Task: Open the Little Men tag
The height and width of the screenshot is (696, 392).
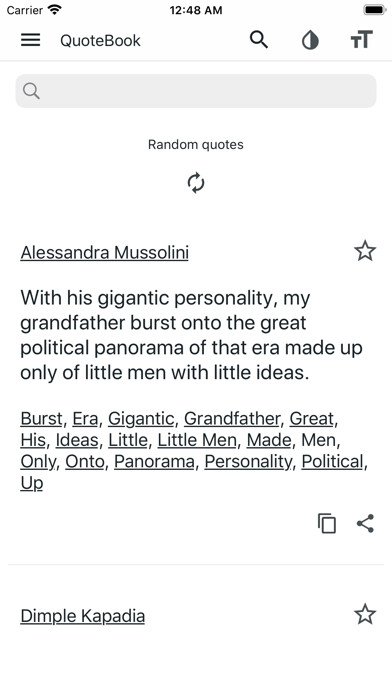Action: tap(197, 440)
